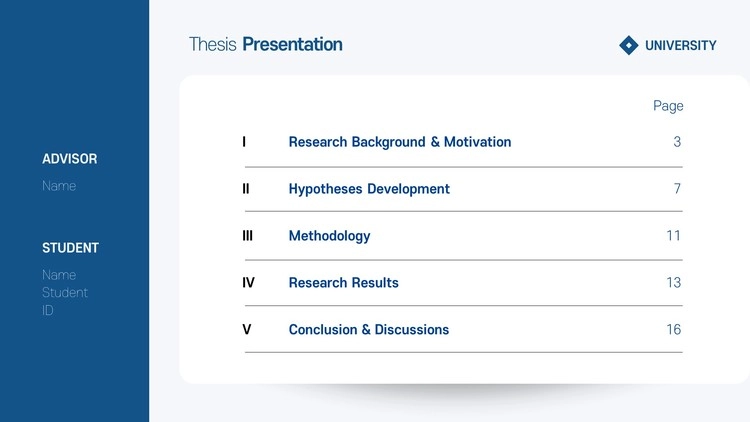This screenshot has height=422, width=750.
Task: Click the ADVISOR heading in the sidebar
Action: (x=70, y=159)
